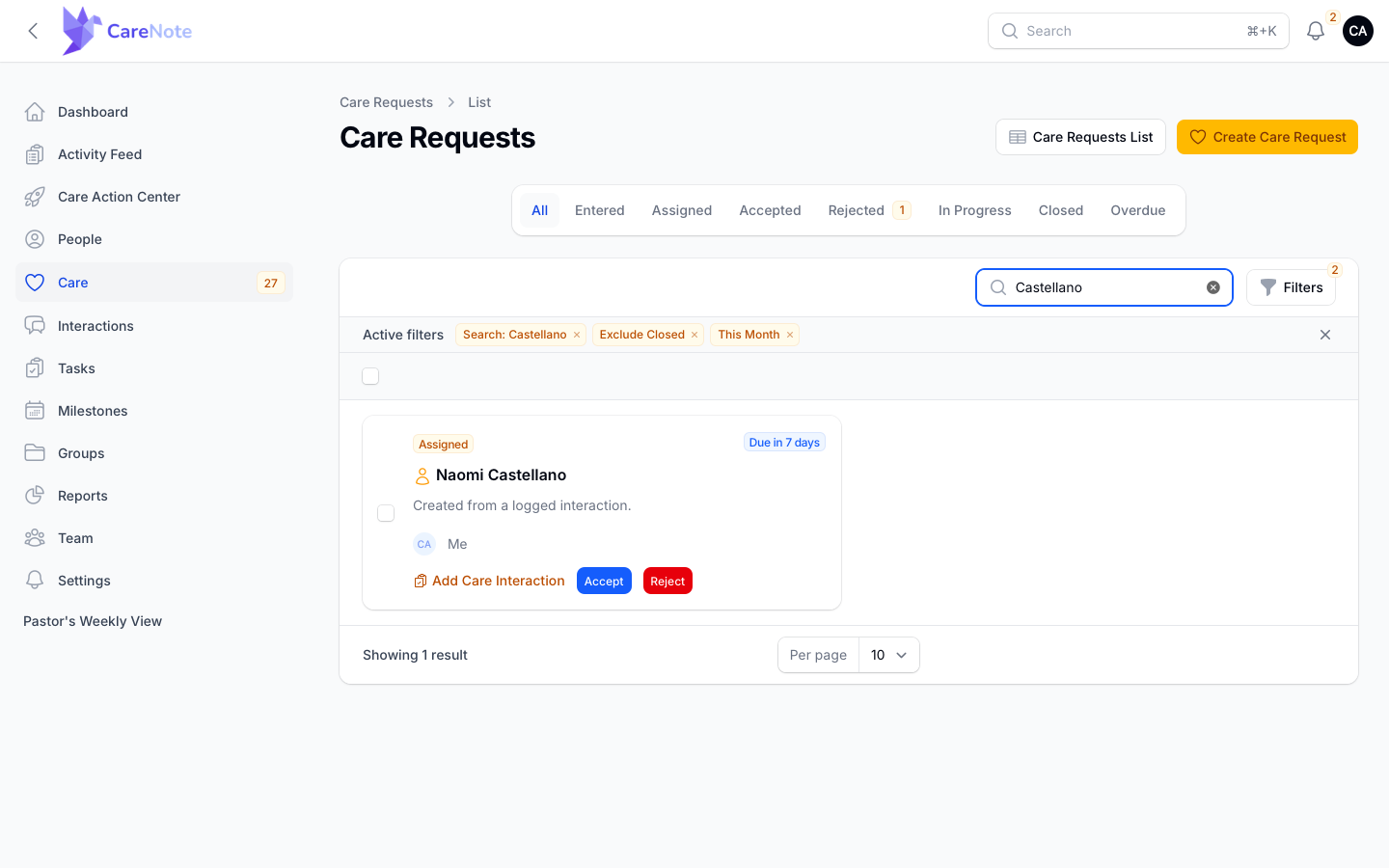Screen dimensions: 1389x868
Task: Open the Per page dropdown
Action: 888,655
